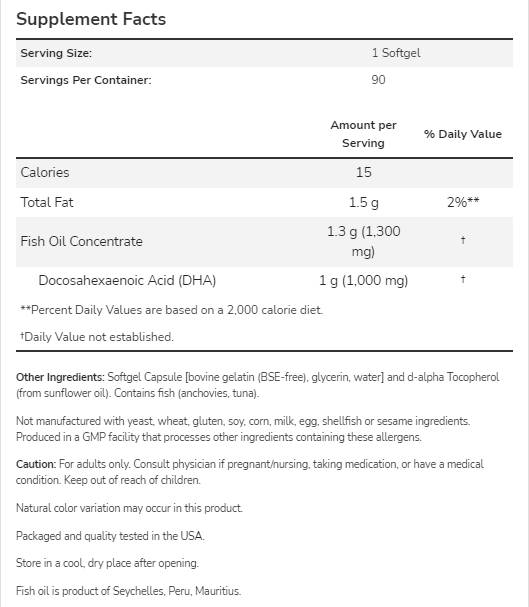Select the Docosahexaenoic Acid (DHA) row
Screen dimensions: 529x607
(264, 280)
